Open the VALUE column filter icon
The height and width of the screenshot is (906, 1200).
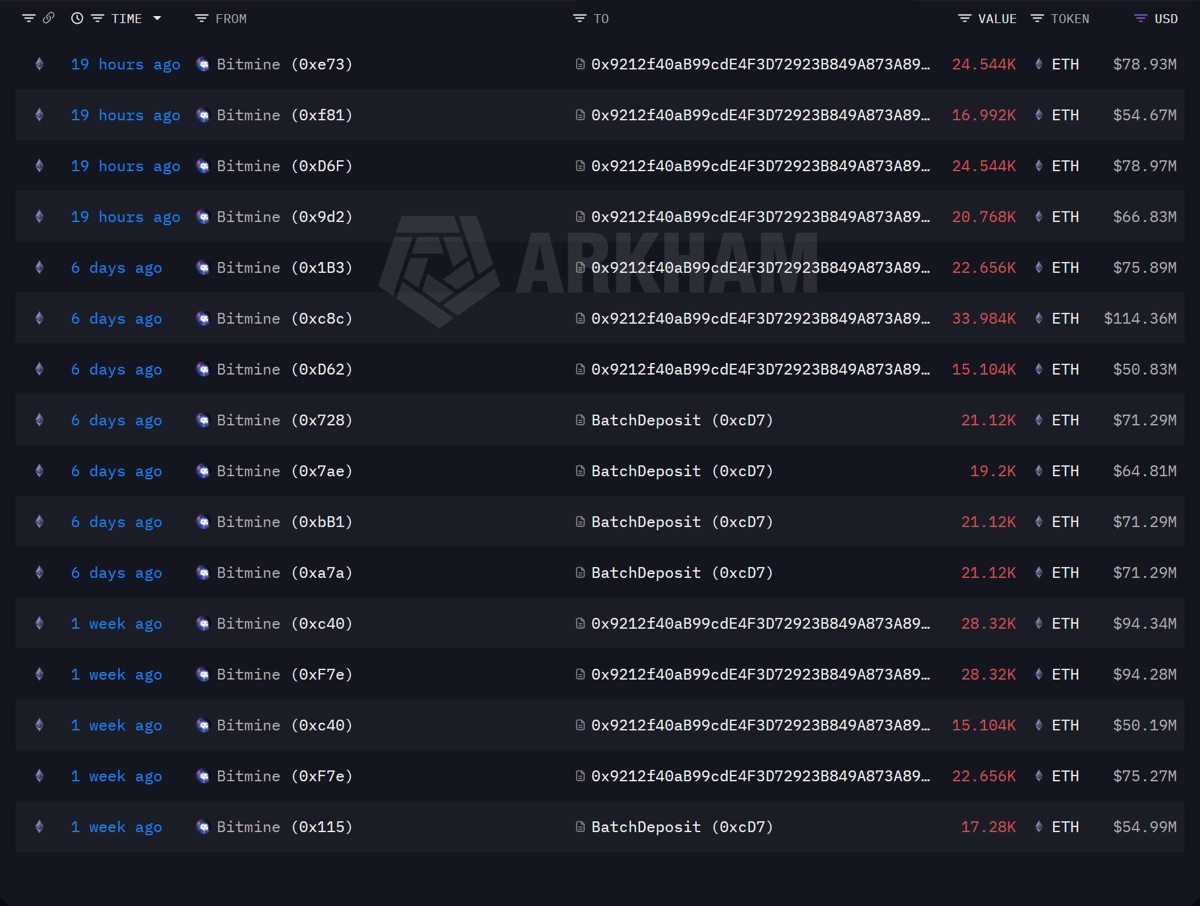pos(965,18)
